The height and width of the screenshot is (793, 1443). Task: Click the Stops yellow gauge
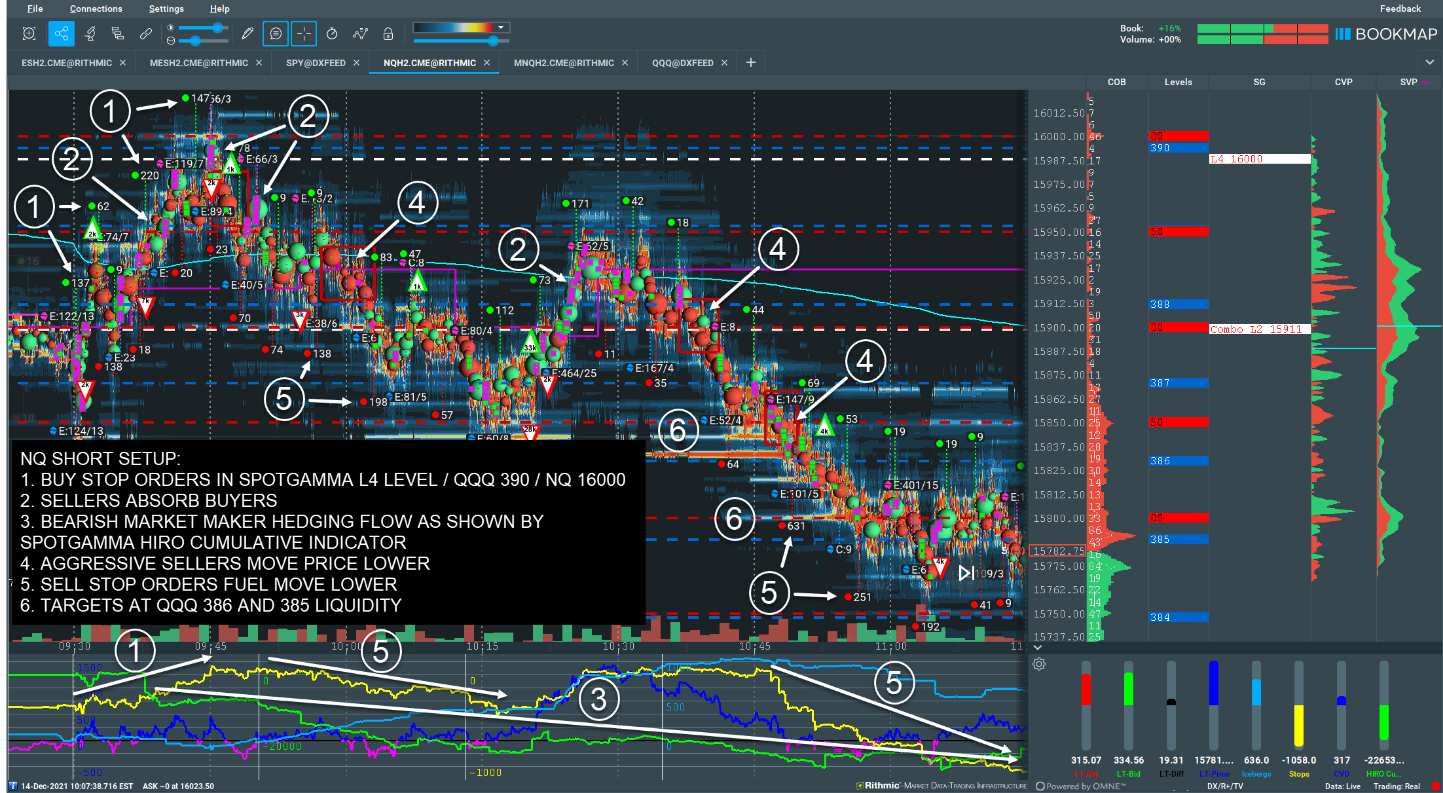coord(1298,706)
